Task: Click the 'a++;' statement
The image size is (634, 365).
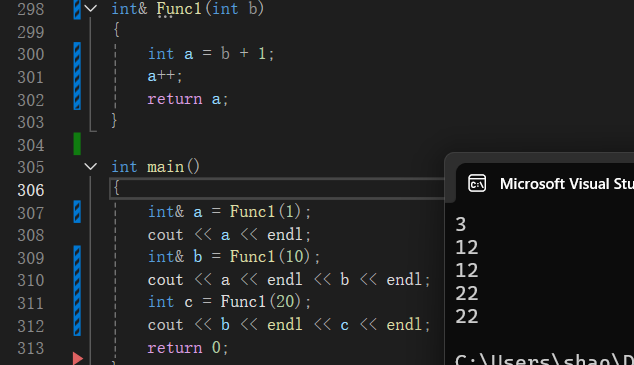Action: coord(165,76)
